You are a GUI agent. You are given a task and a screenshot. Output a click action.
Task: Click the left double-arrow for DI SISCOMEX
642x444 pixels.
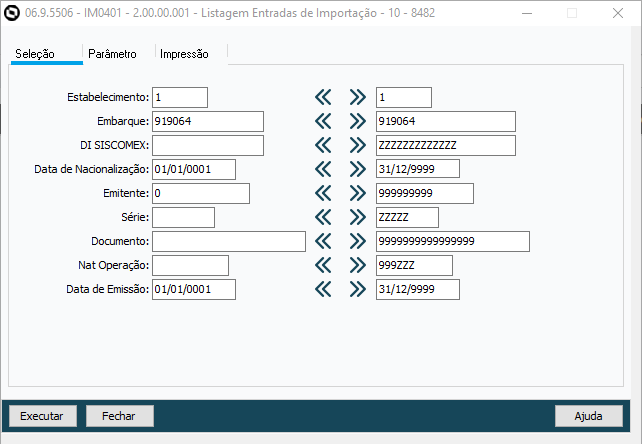coord(322,145)
